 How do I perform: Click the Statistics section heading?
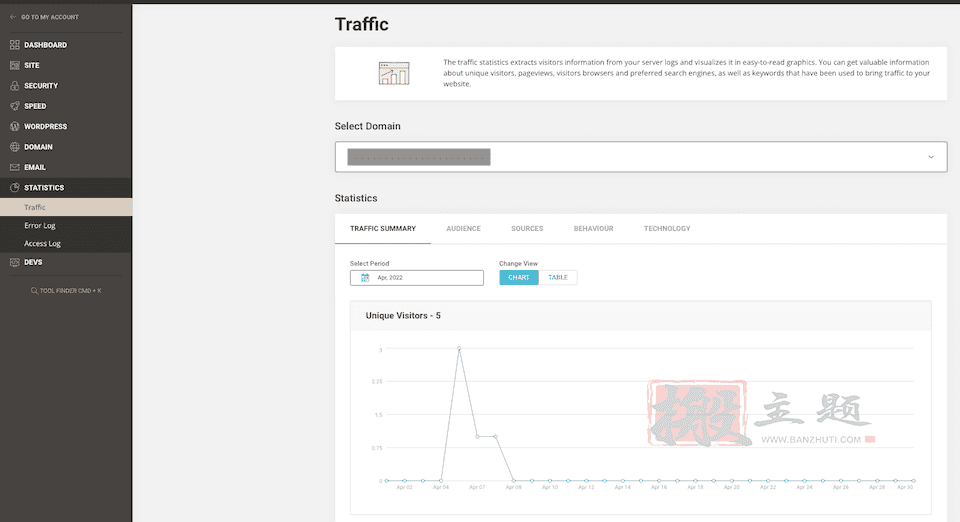coord(356,198)
